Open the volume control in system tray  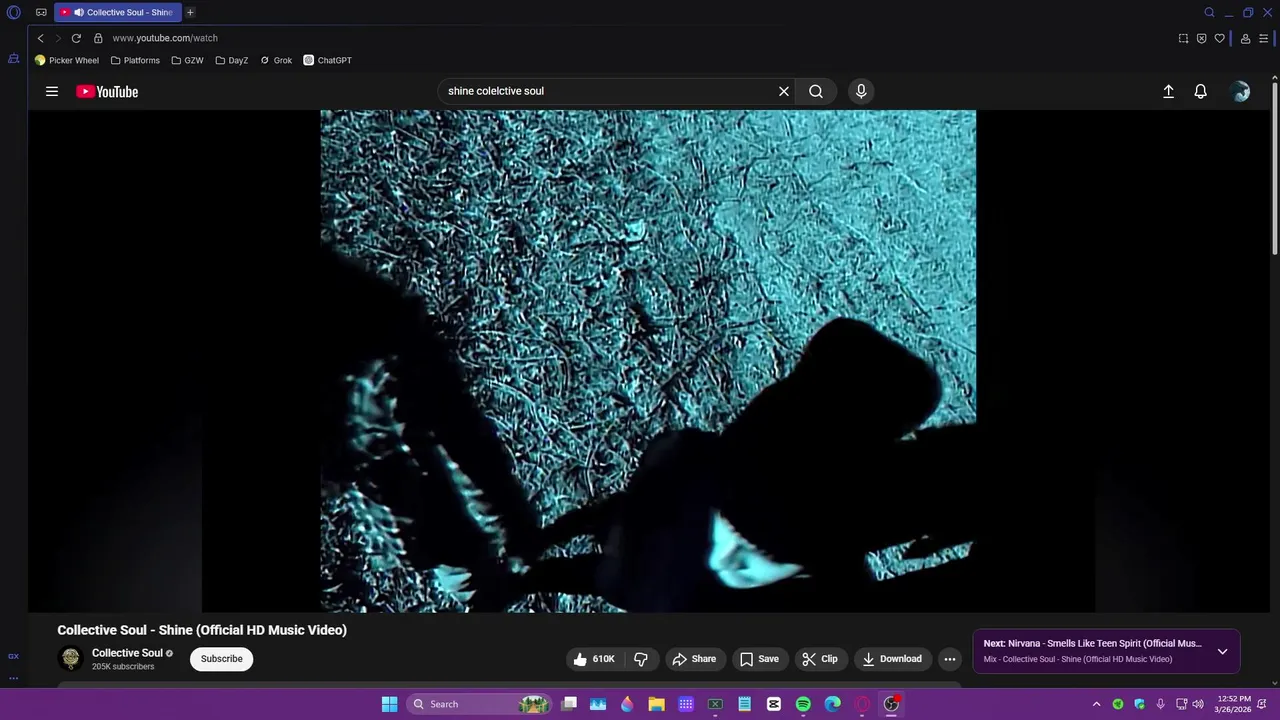[x=1197, y=704]
